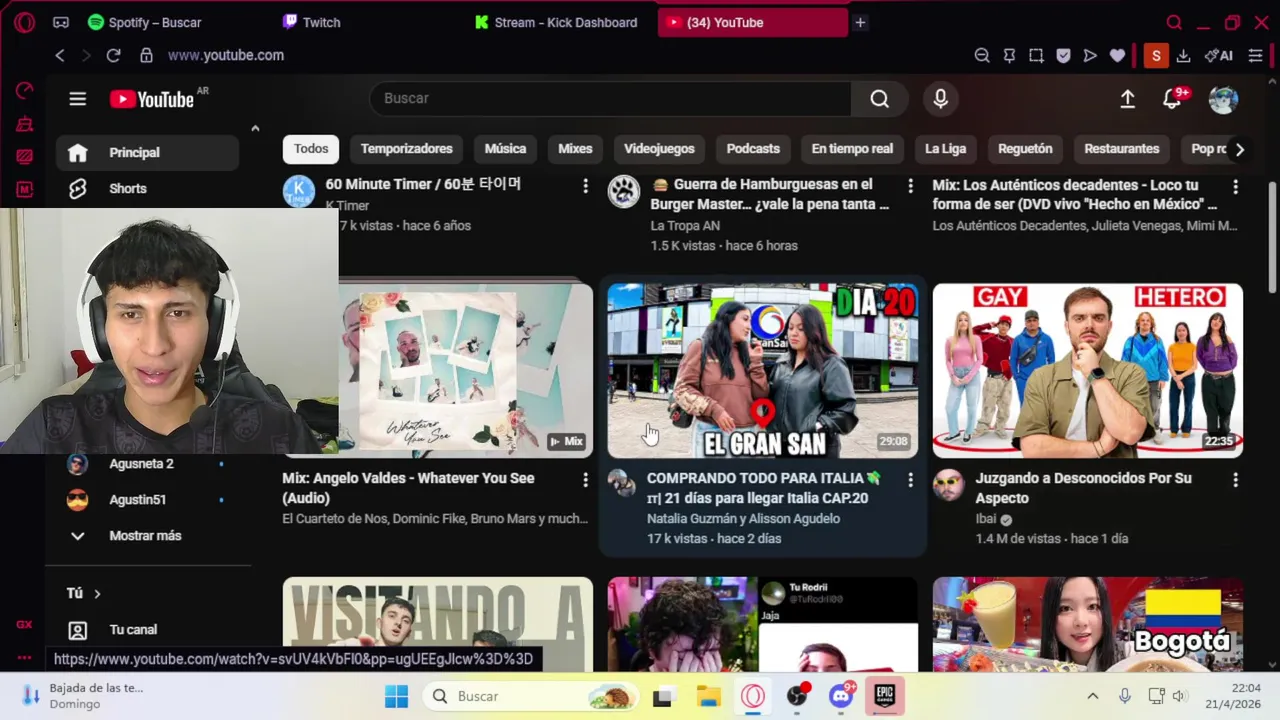Play the El Gran San DIA 20 thumbnail
This screenshot has width=1280, height=720.
763,370
